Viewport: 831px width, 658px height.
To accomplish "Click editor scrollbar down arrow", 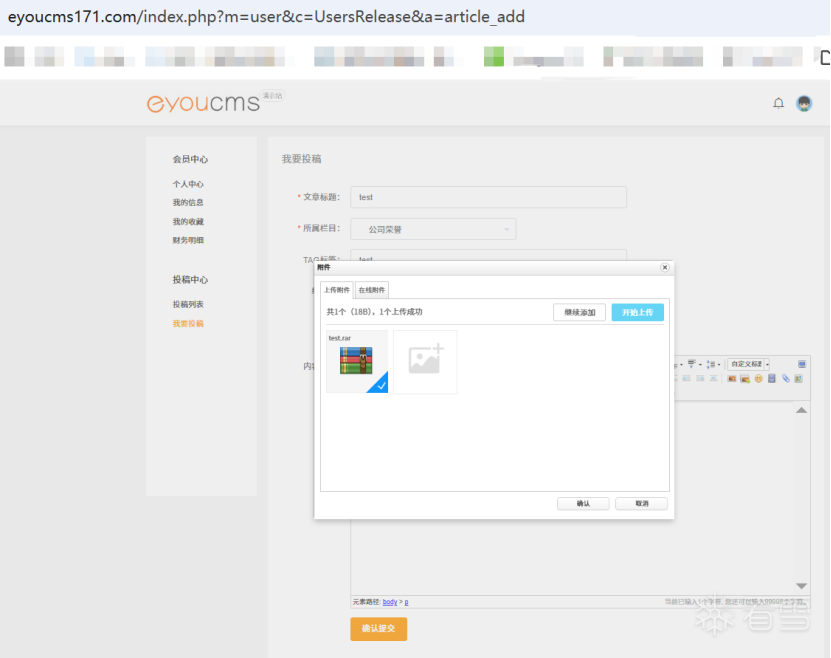I will pos(801,585).
